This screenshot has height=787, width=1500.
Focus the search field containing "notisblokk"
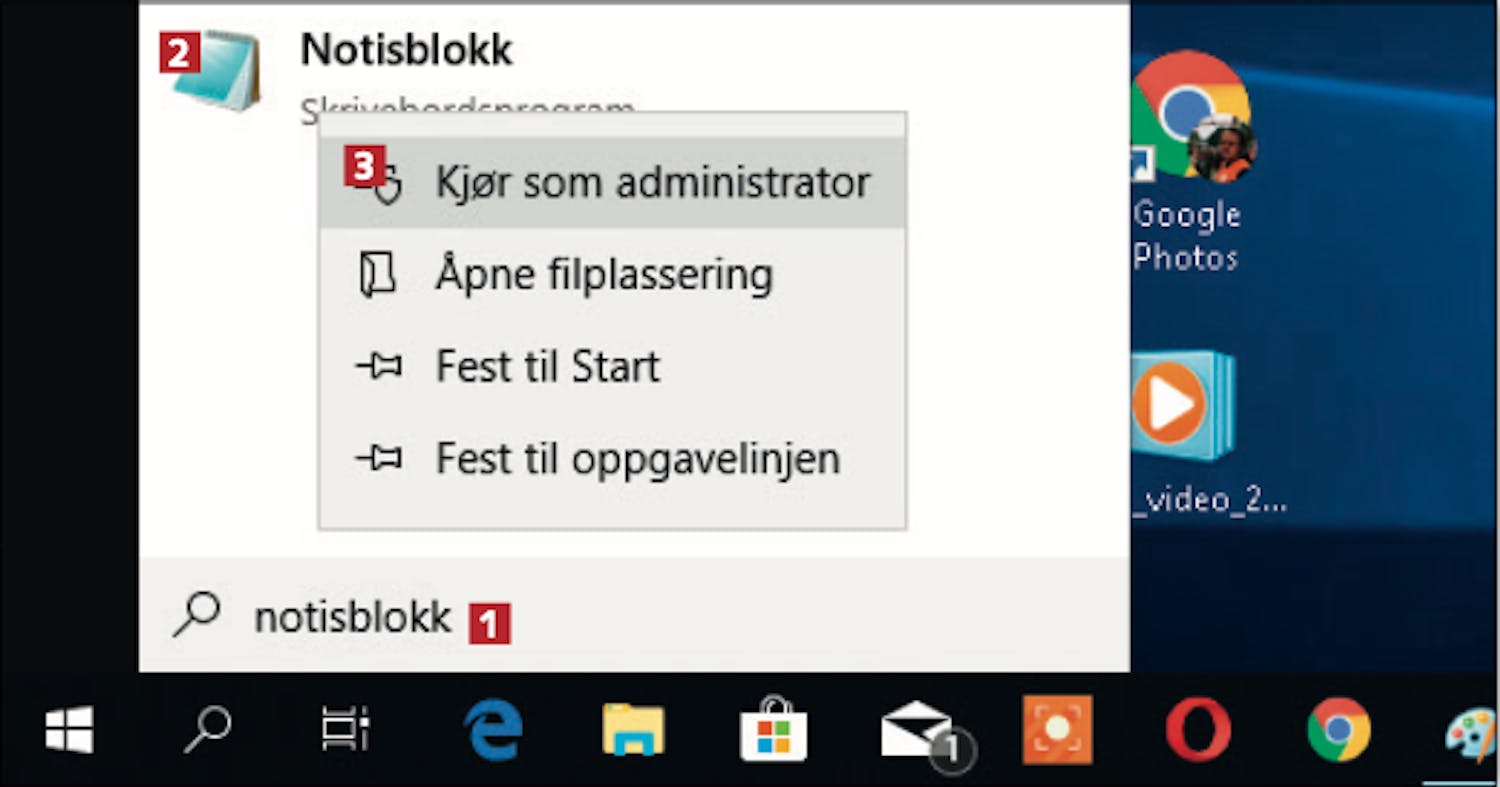634,616
